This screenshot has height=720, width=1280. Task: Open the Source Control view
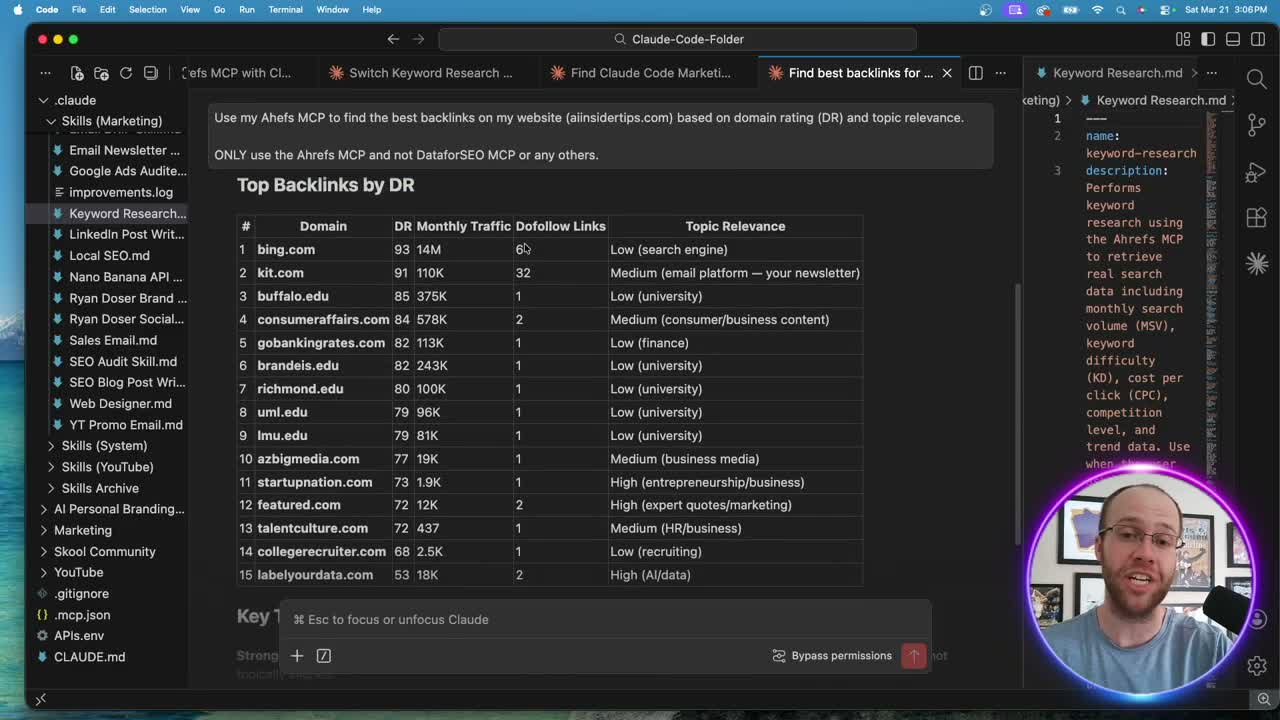coord(1257,125)
